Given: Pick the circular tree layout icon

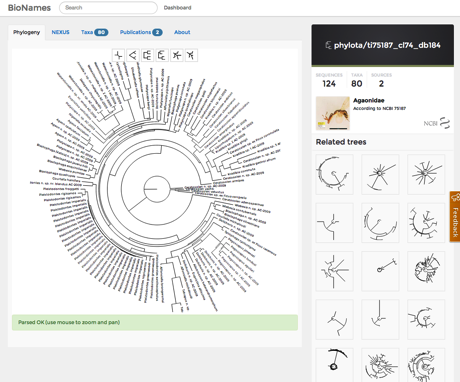Looking at the screenshot, I should (x=176, y=55).
